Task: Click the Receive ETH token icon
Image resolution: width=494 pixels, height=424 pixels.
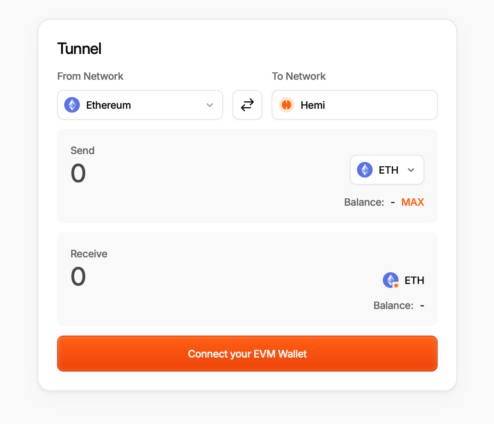Action: tap(391, 280)
